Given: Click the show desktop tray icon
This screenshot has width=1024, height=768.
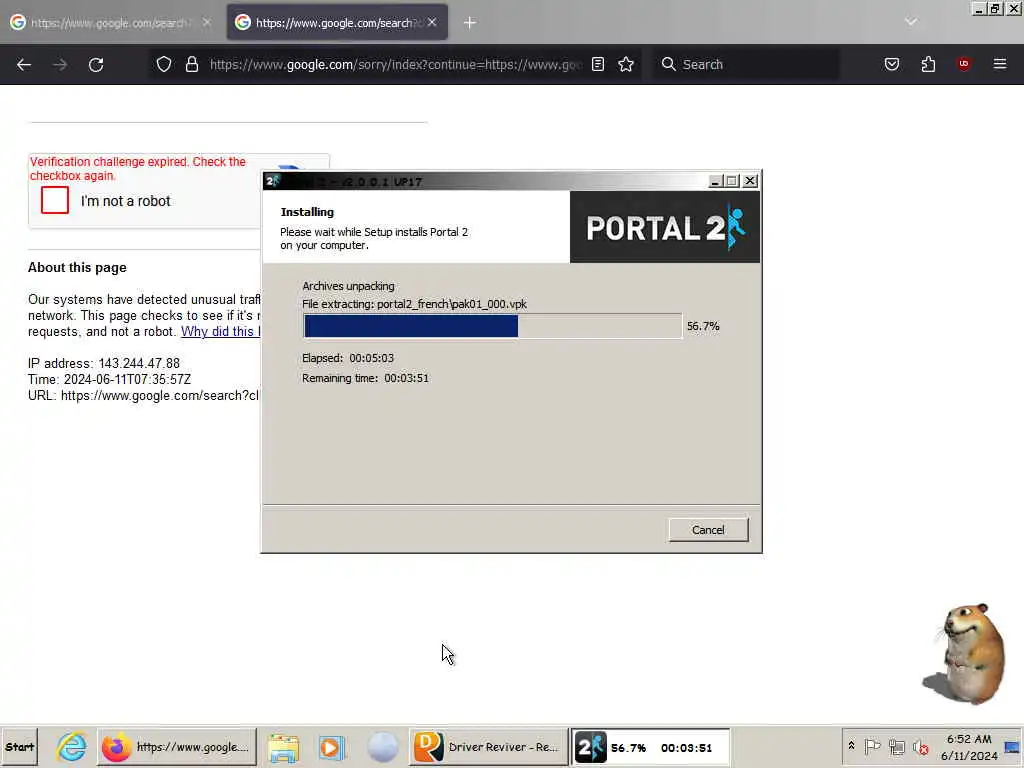Looking at the screenshot, I should 1013,747.
